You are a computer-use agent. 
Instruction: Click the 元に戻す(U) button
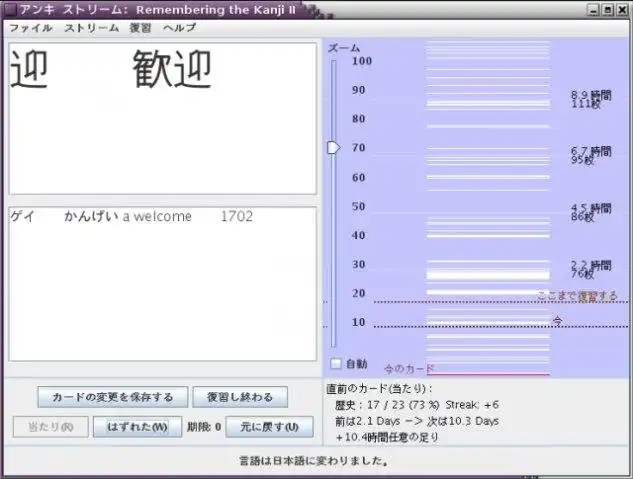point(269,427)
